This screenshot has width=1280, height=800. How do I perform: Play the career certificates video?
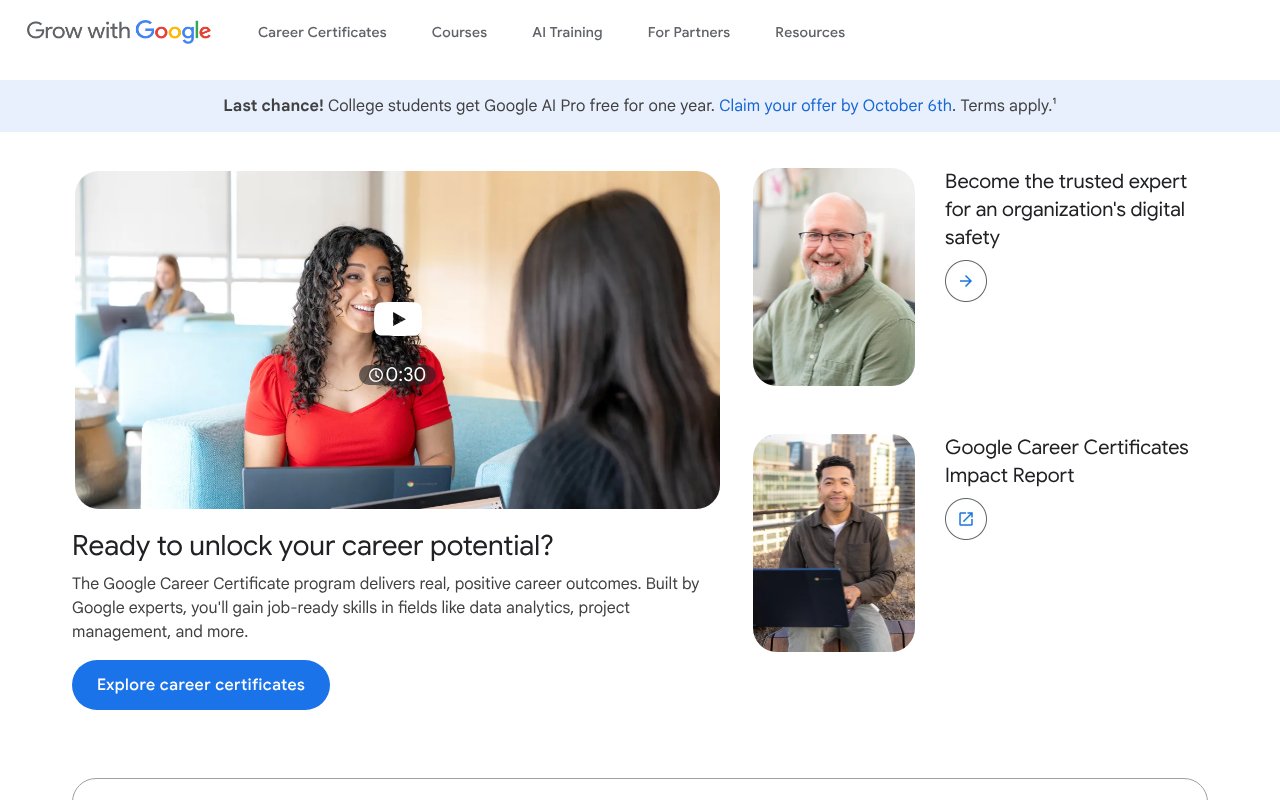[x=398, y=319]
